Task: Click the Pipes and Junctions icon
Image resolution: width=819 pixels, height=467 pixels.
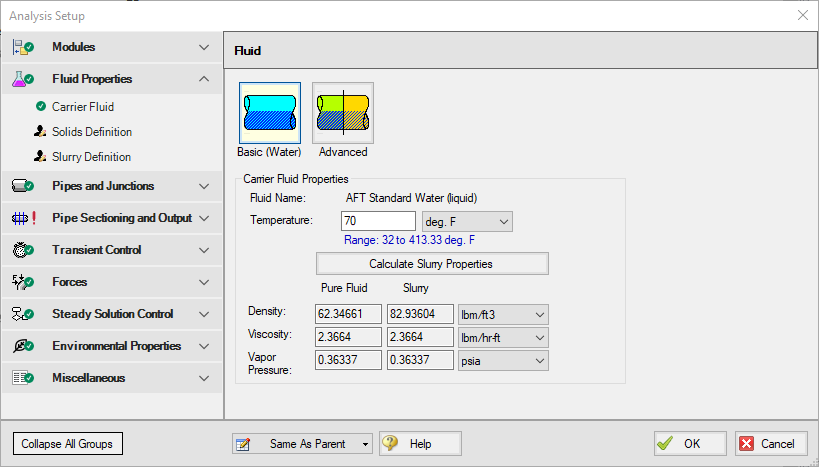Action: pyautogui.click(x=23, y=186)
